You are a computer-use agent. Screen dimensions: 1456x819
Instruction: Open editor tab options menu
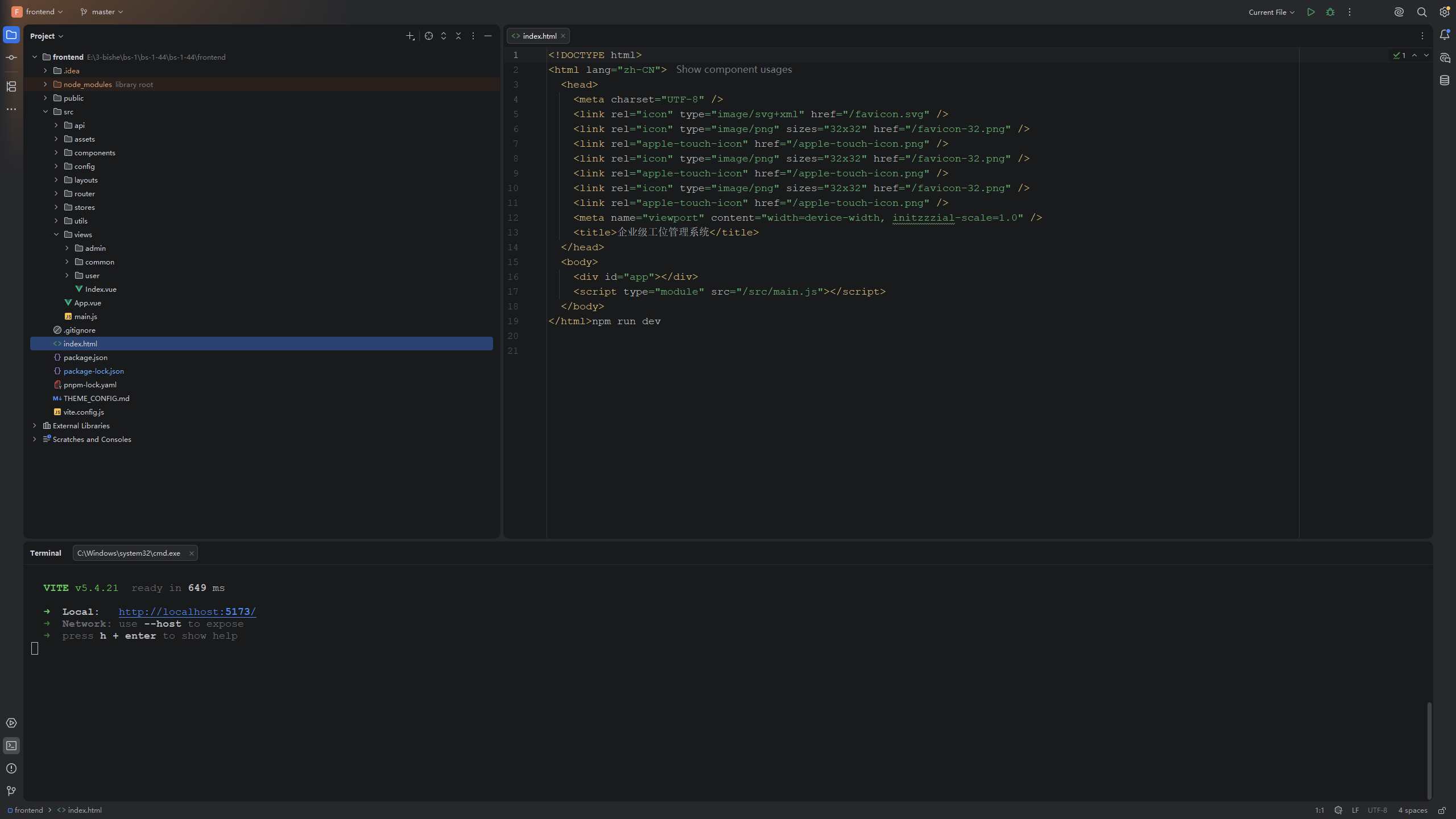[x=1422, y=36]
